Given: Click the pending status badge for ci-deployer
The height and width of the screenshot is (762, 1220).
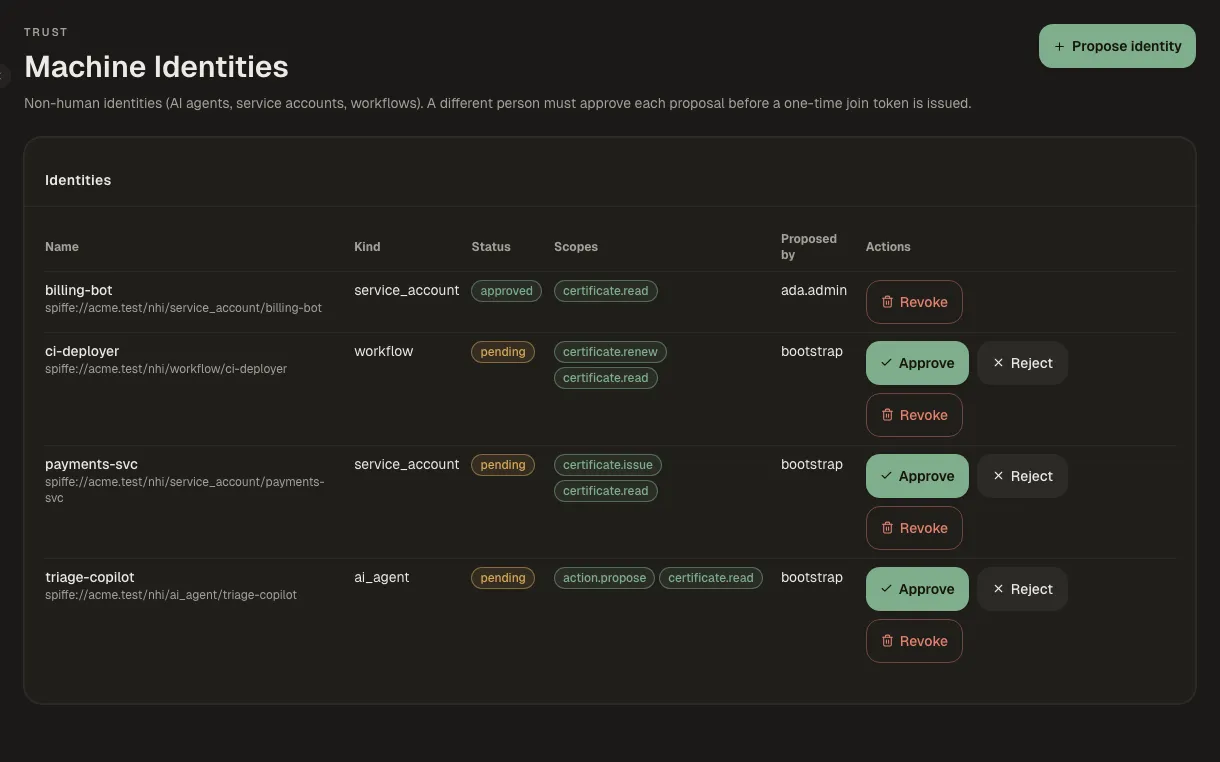Looking at the screenshot, I should tap(503, 352).
